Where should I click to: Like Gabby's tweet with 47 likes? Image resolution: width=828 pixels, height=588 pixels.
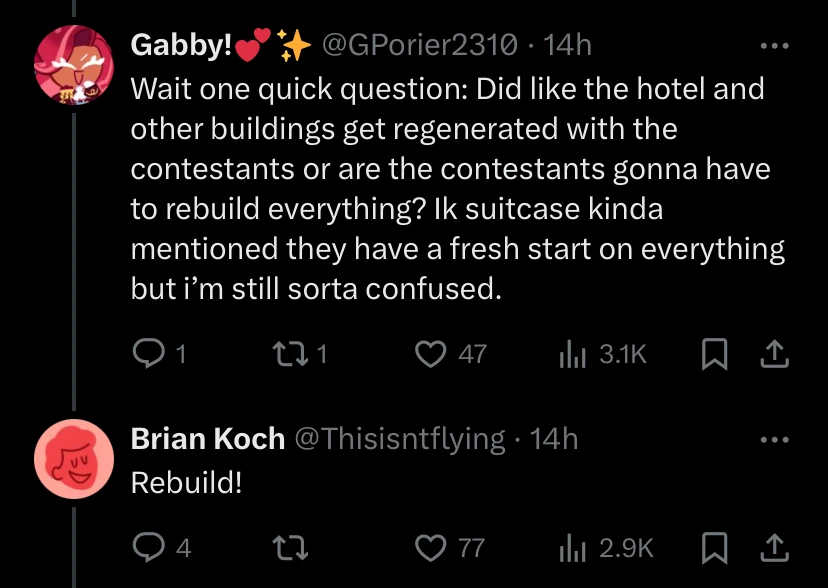(430, 353)
